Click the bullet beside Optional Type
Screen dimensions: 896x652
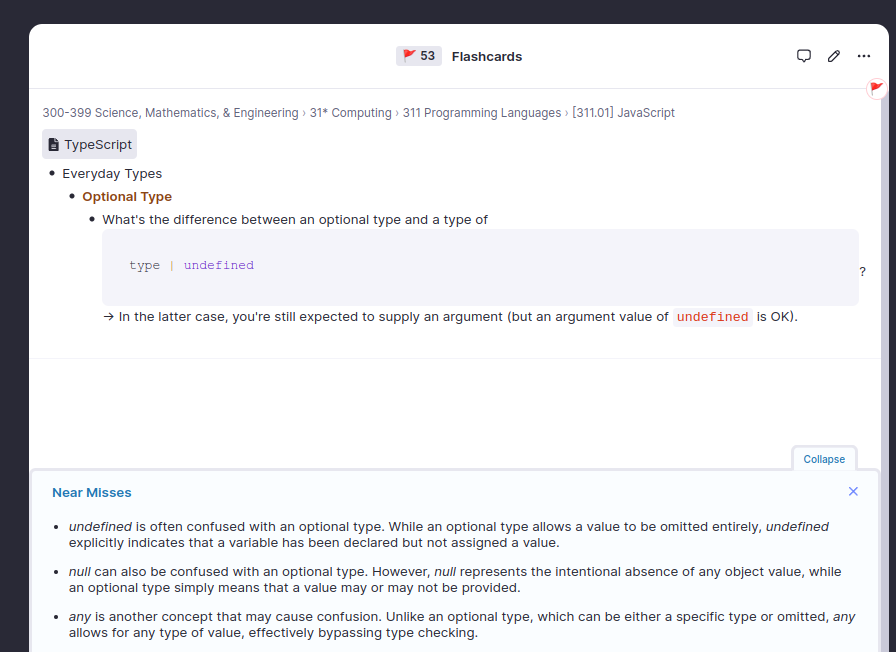72,197
